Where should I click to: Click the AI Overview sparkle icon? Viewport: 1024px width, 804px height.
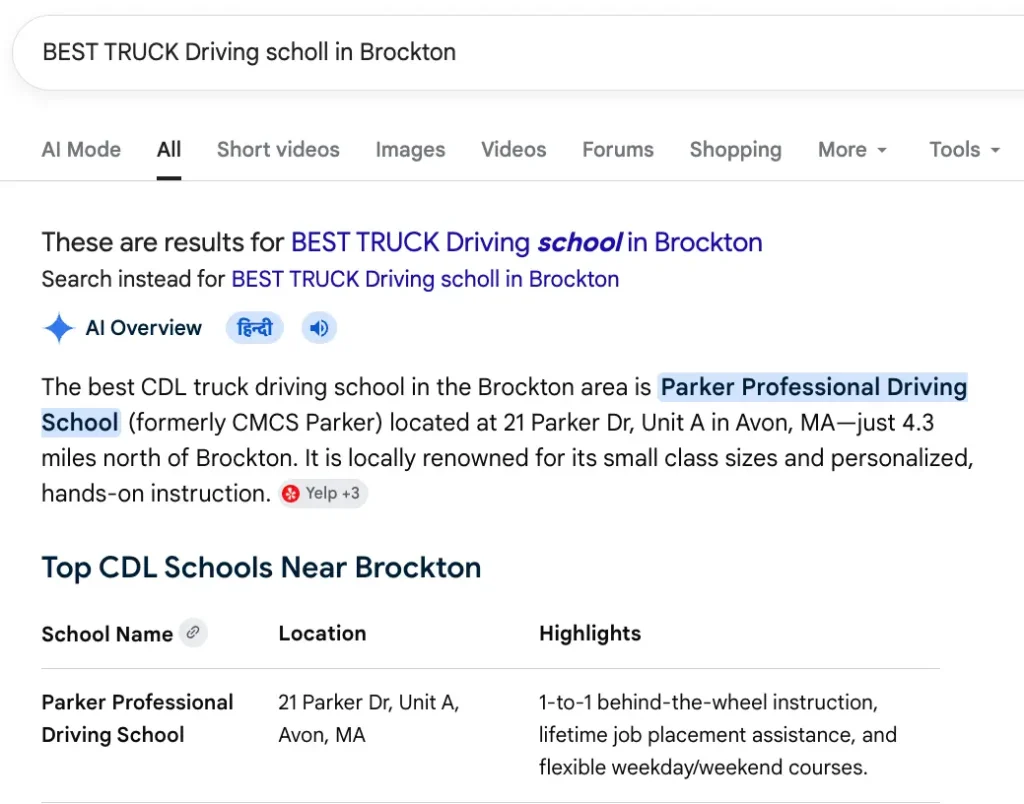coord(59,328)
